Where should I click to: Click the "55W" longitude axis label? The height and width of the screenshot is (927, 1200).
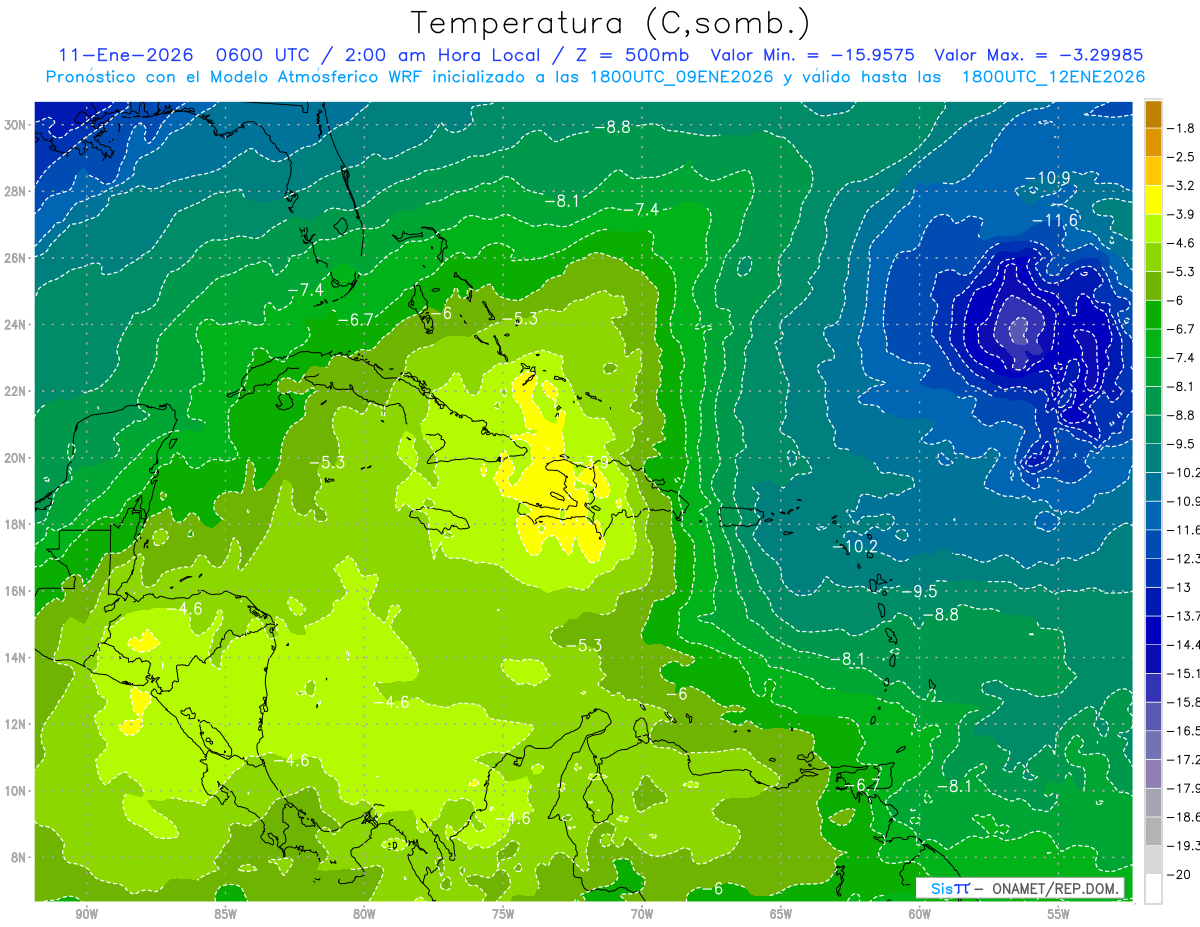1059,914
